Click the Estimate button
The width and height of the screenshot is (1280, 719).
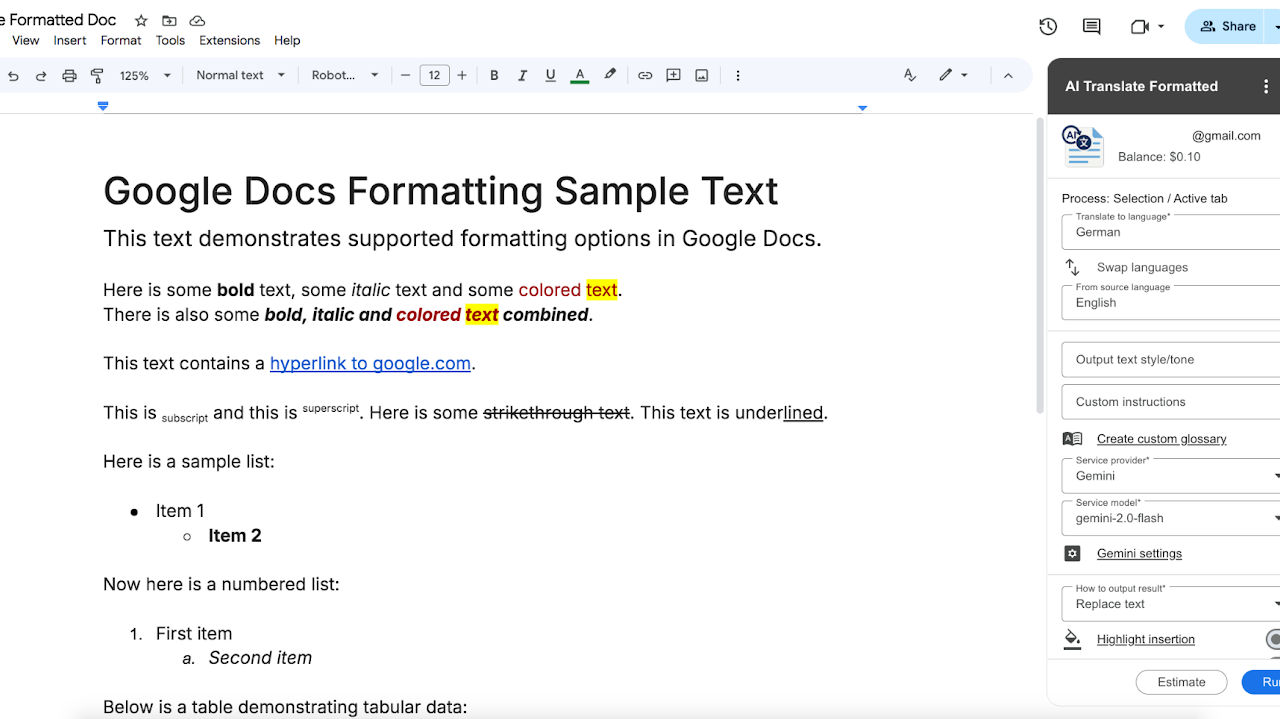(x=1181, y=682)
